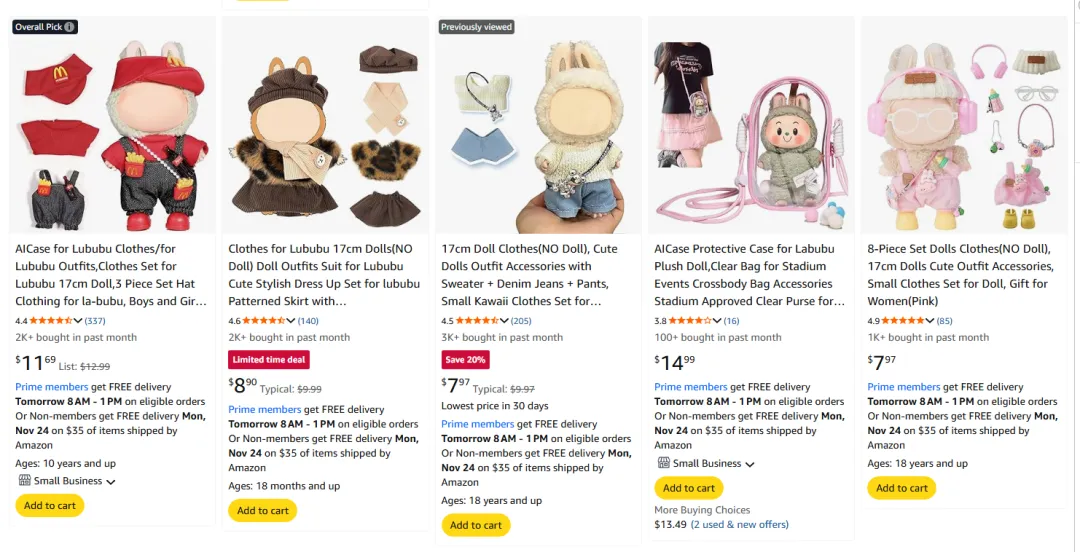Add the $8.90 Lububu dress-up set to cart
The width and height of the screenshot is (1080, 552).
263,511
